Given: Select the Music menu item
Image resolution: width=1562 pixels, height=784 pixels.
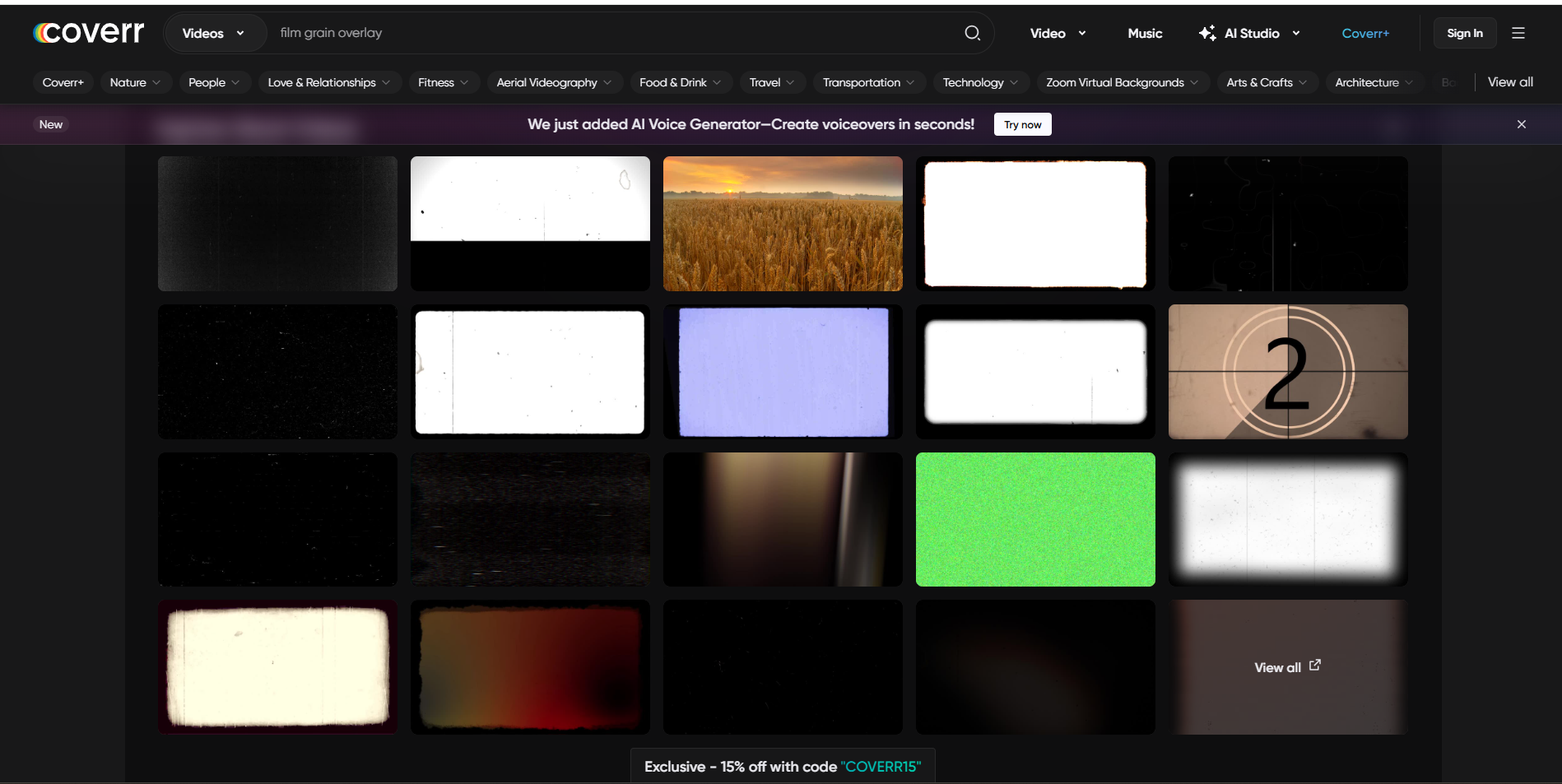Looking at the screenshot, I should [1145, 33].
